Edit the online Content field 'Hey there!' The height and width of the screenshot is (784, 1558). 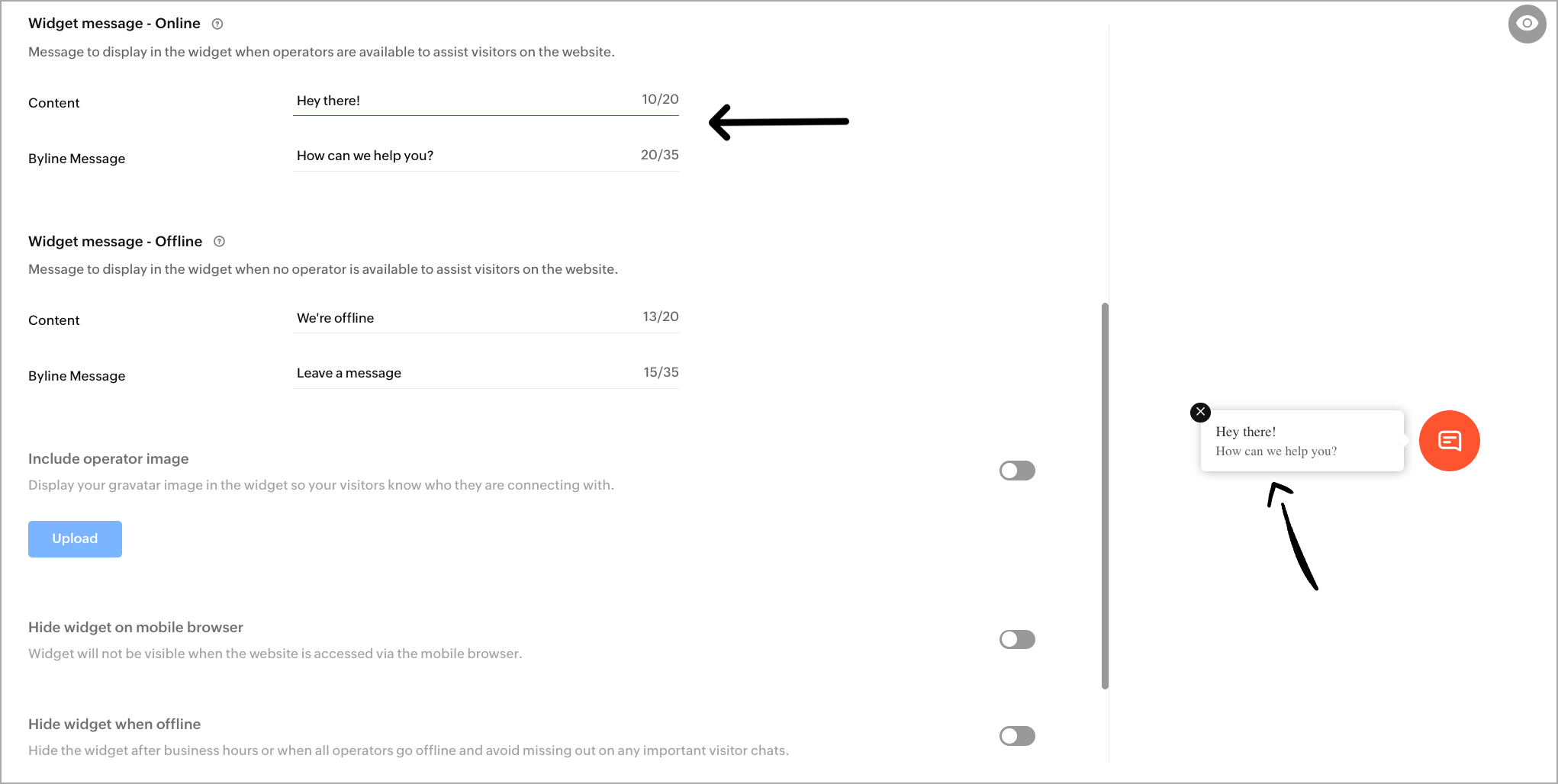coord(485,101)
